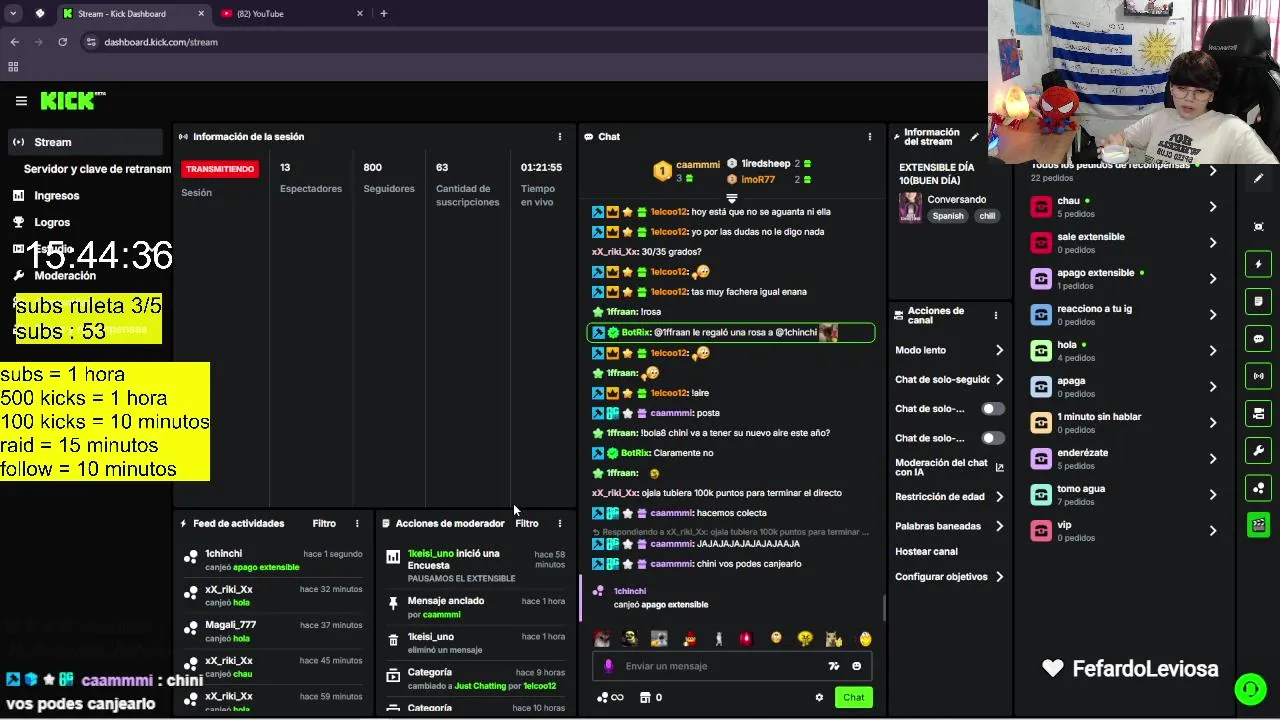The width and height of the screenshot is (1280, 720).
Task: Open the Acciones de moderador three-dot menu
Action: click(x=559, y=524)
